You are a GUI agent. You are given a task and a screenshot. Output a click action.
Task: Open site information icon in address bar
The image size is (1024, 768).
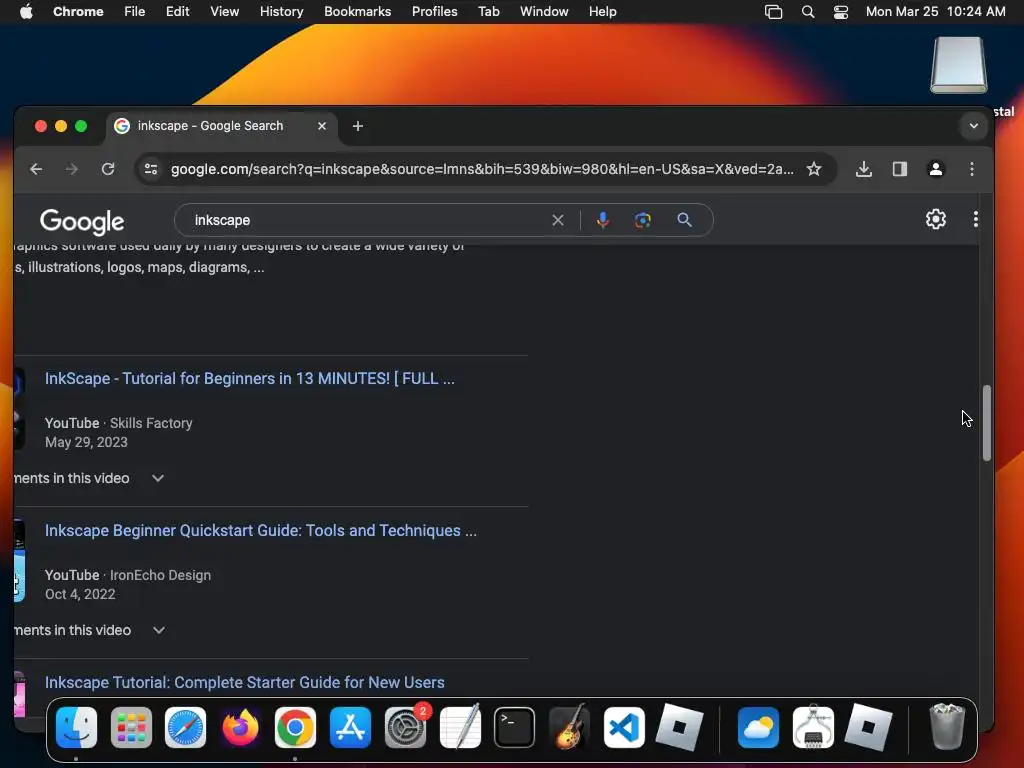(151, 169)
